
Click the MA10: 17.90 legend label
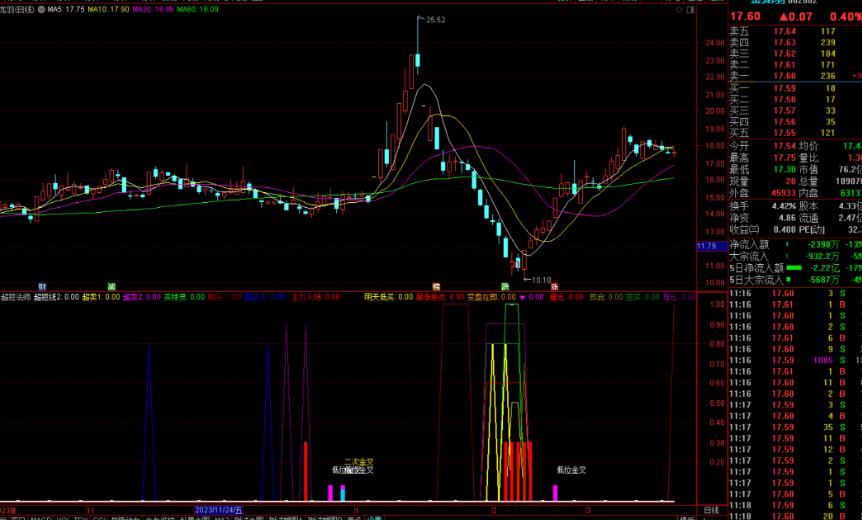(x=108, y=9)
